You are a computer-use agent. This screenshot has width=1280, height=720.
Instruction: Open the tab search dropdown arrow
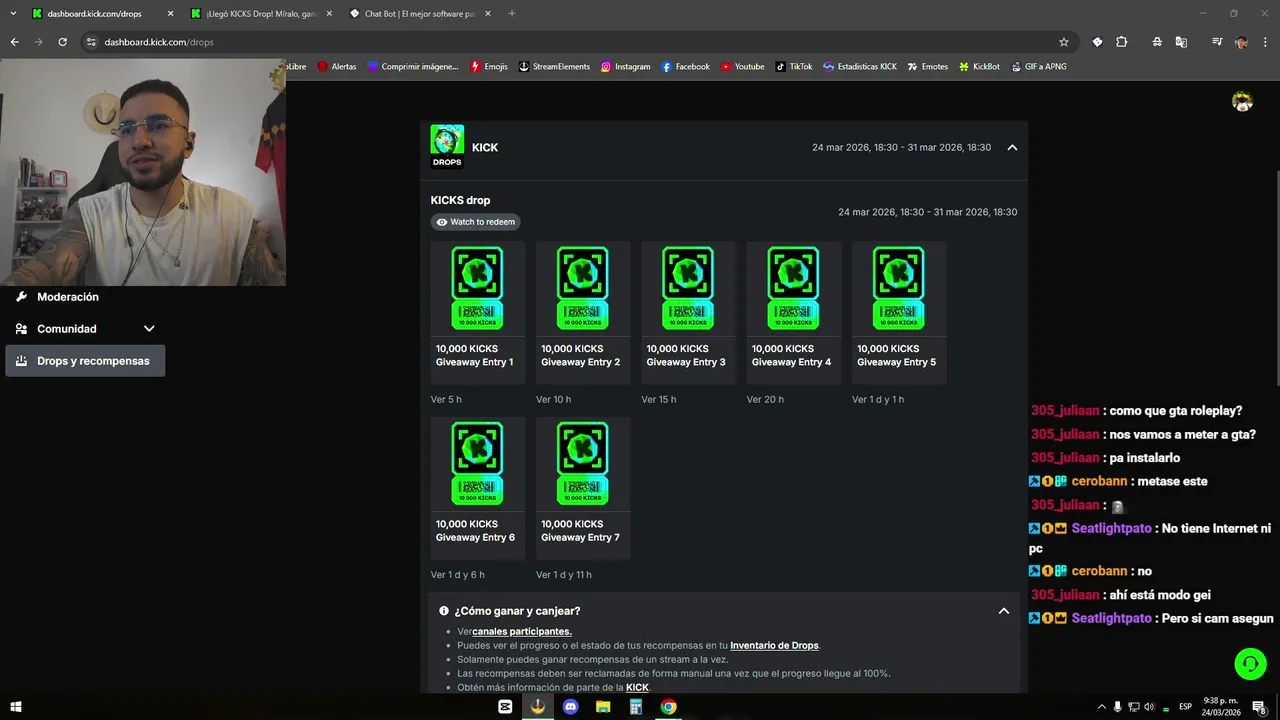[x=13, y=14]
